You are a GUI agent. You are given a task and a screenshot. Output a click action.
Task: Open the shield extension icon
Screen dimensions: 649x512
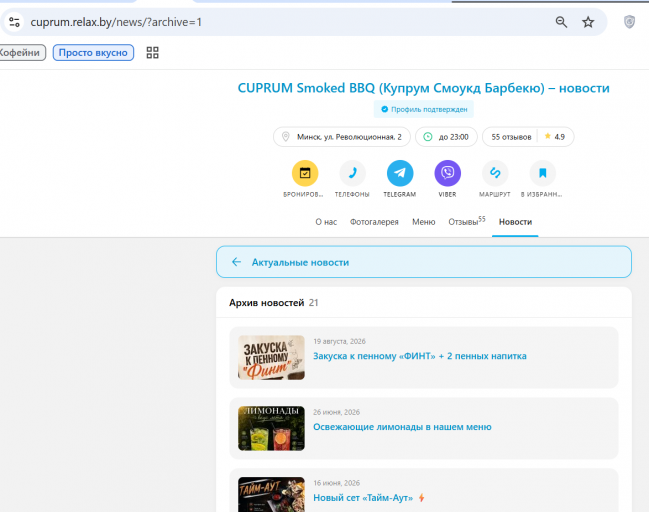point(629,22)
